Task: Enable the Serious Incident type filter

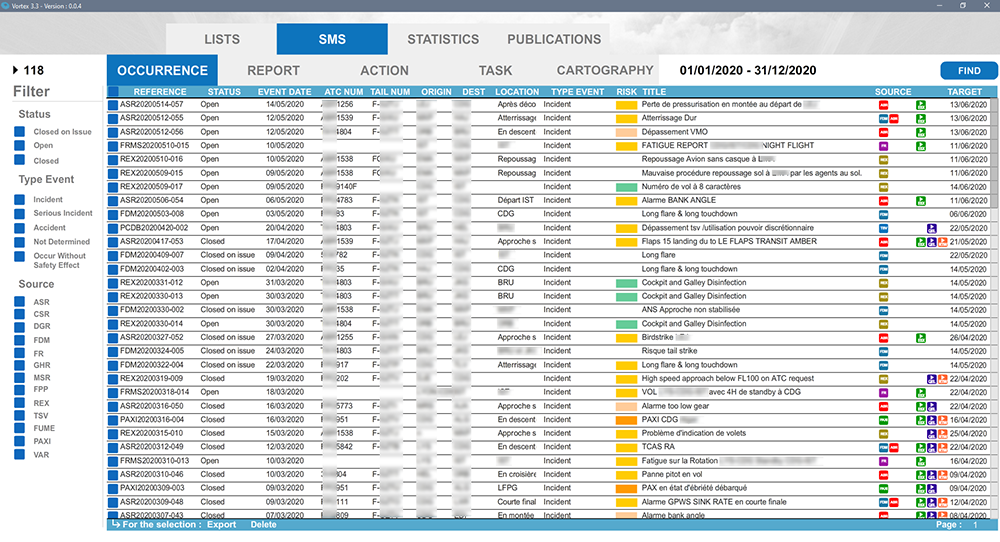Action: (20, 214)
